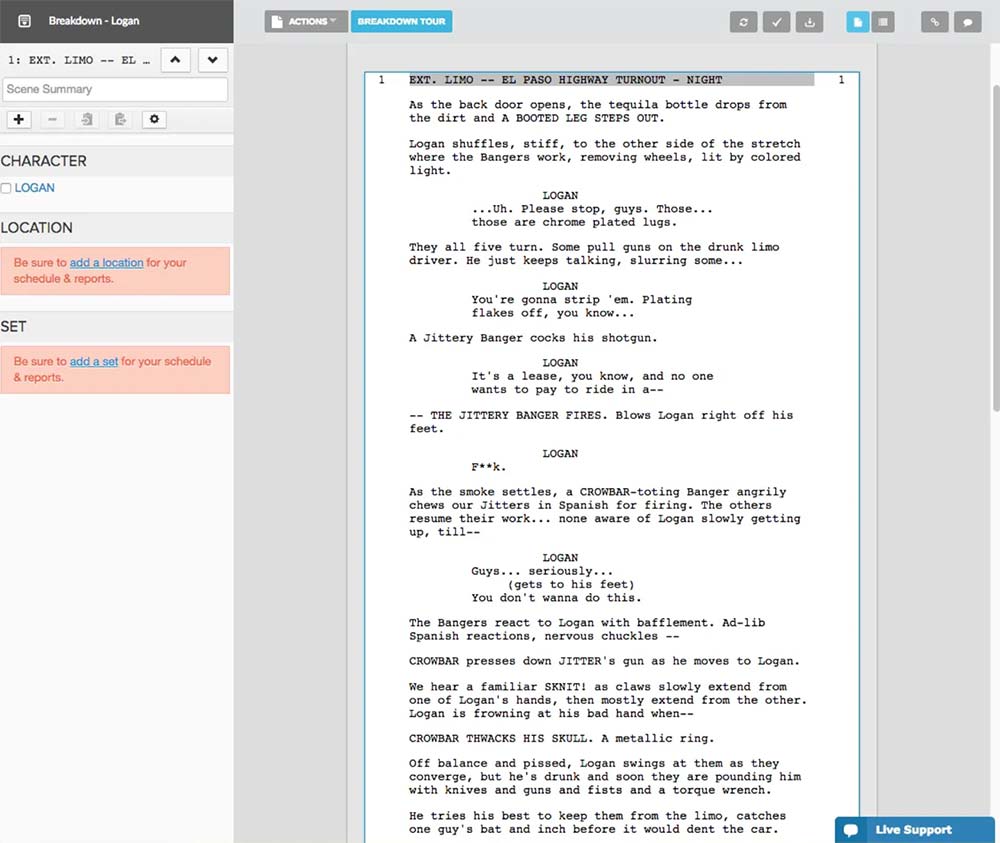
Task: Add a new breakdown element with the plus icon
Action: [18, 119]
